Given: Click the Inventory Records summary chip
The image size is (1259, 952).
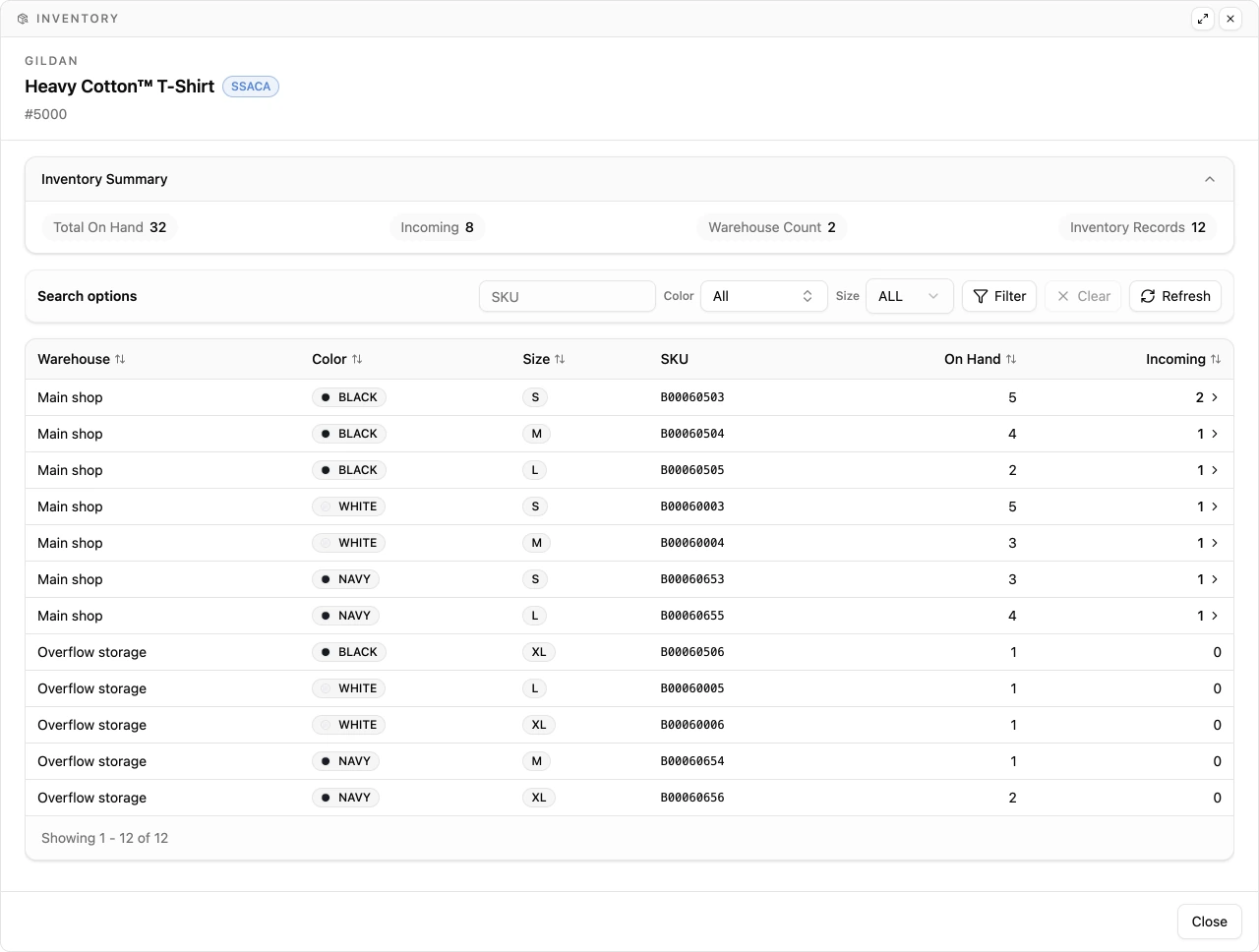Looking at the screenshot, I should pos(1138,227).
